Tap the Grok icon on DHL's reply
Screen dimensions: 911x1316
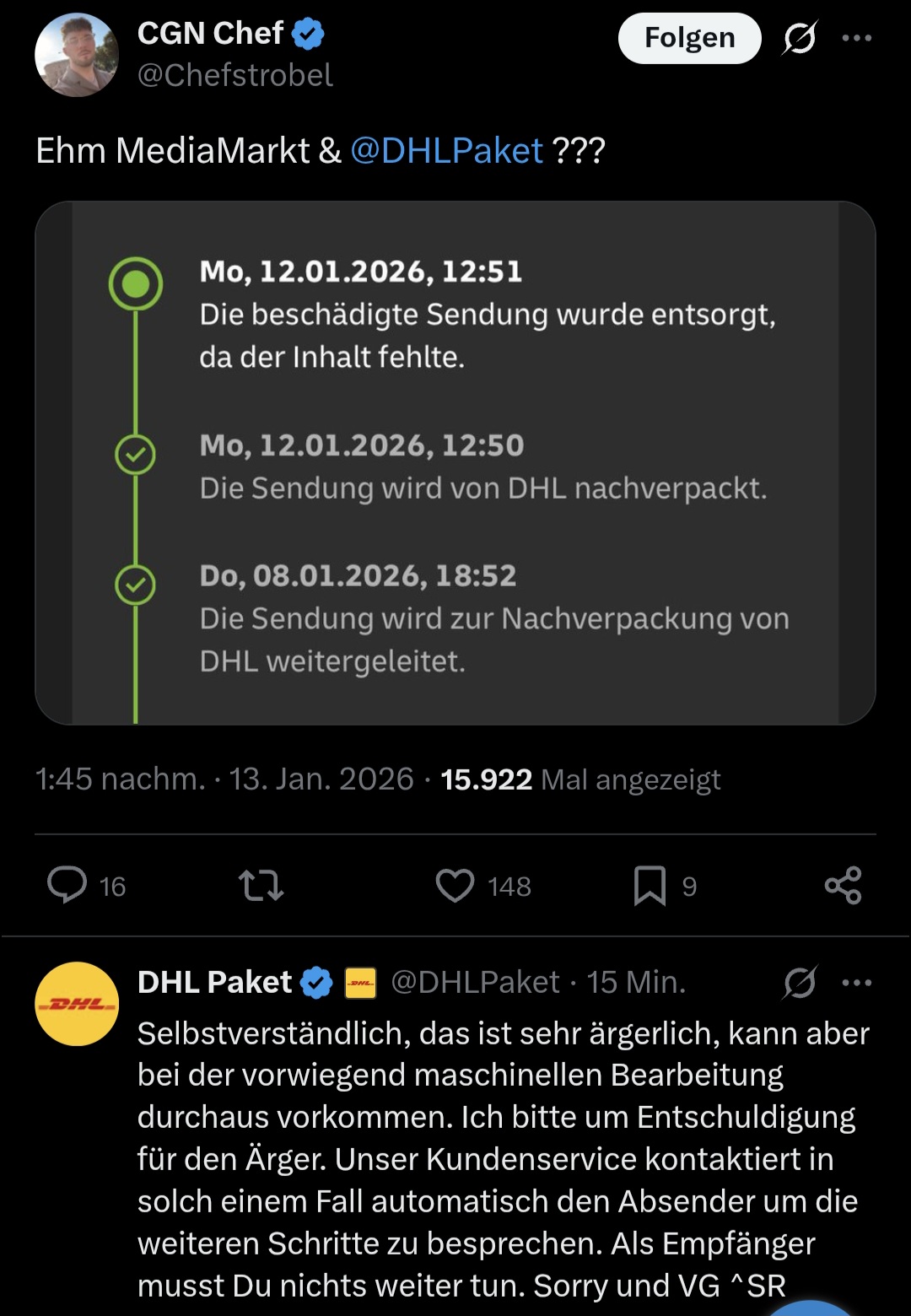800,983
